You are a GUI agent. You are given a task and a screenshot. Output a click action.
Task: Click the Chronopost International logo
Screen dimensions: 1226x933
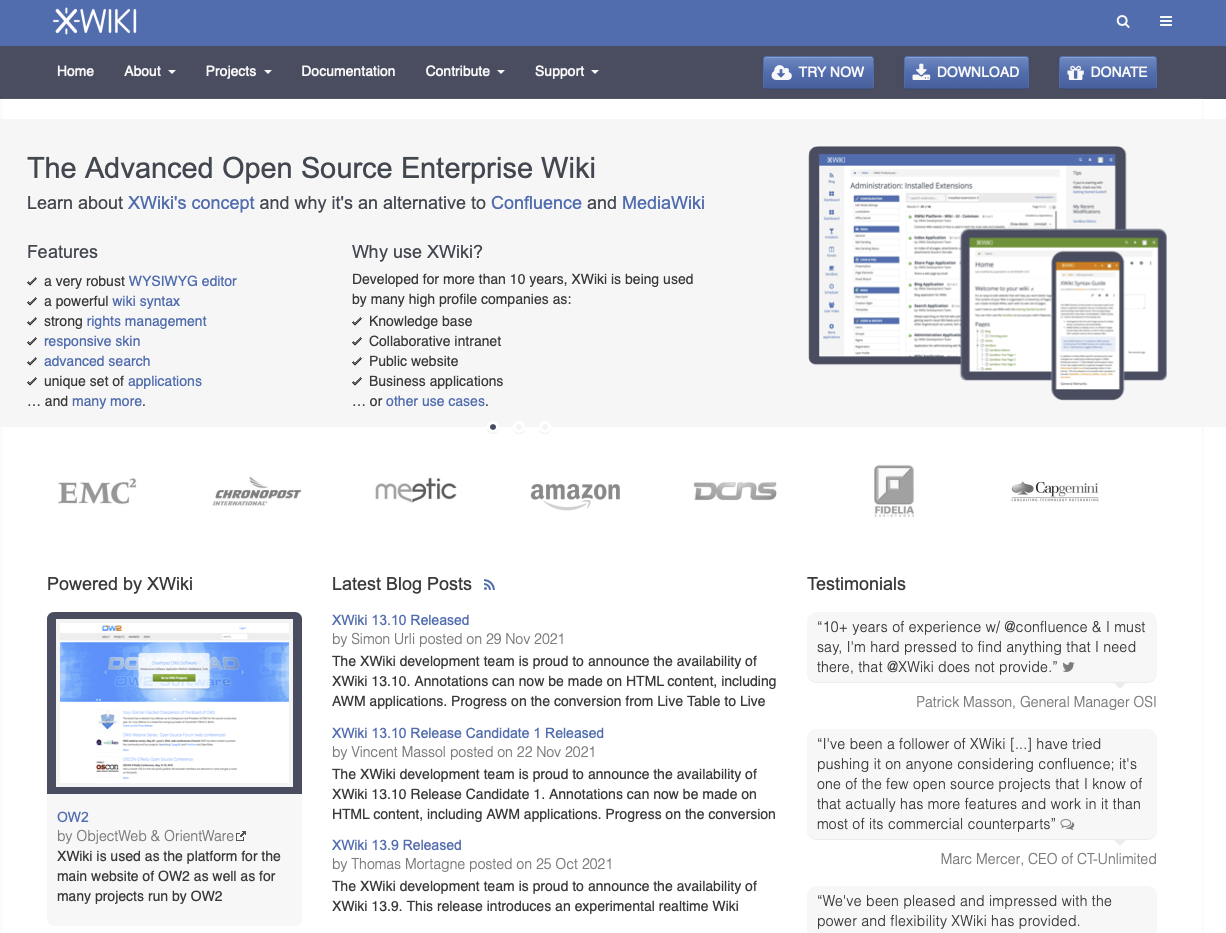pyautogui.click(x=257, y=492)
